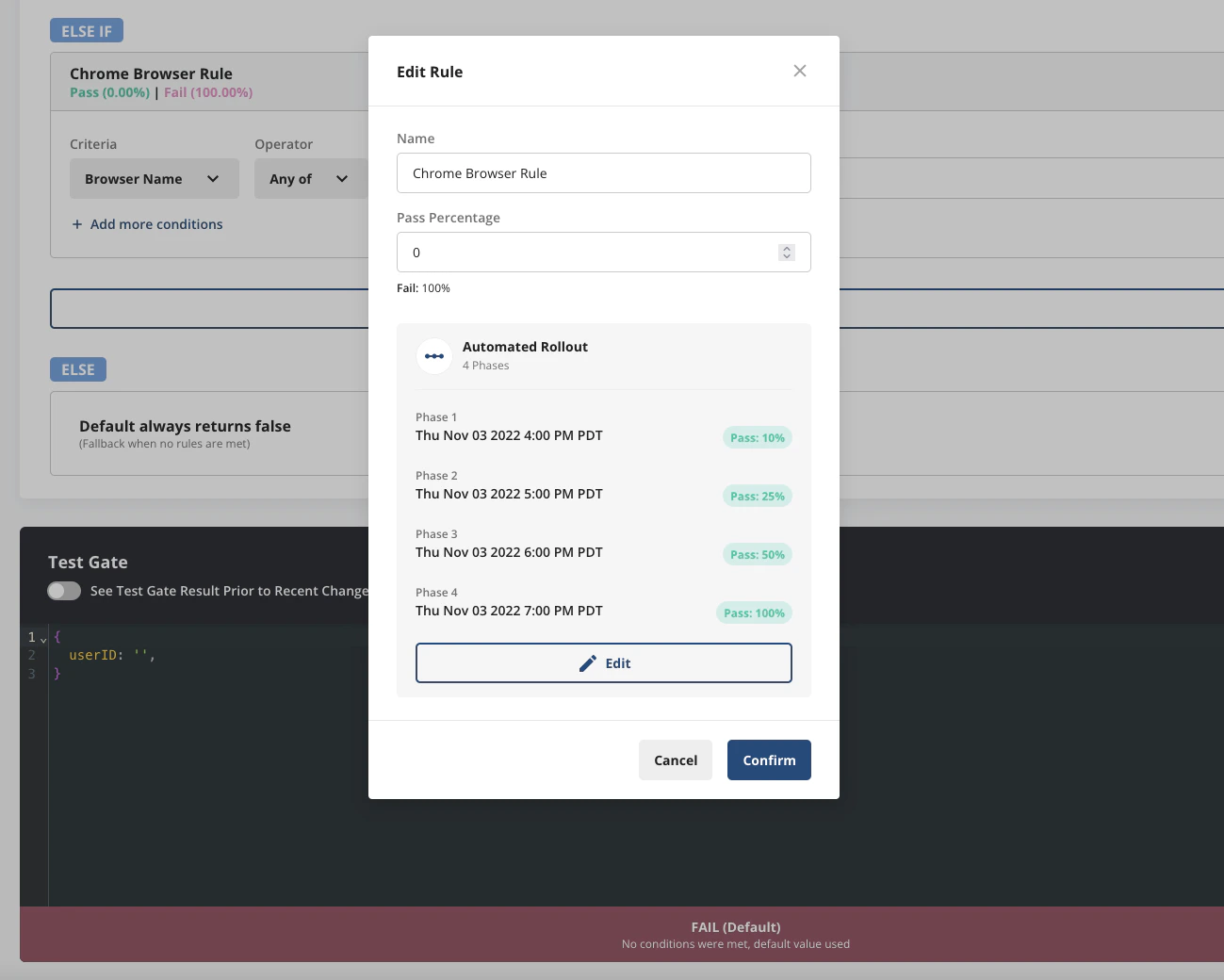Click the Edit rollout button
1224x980 pixels.
(x=604, y=663)
